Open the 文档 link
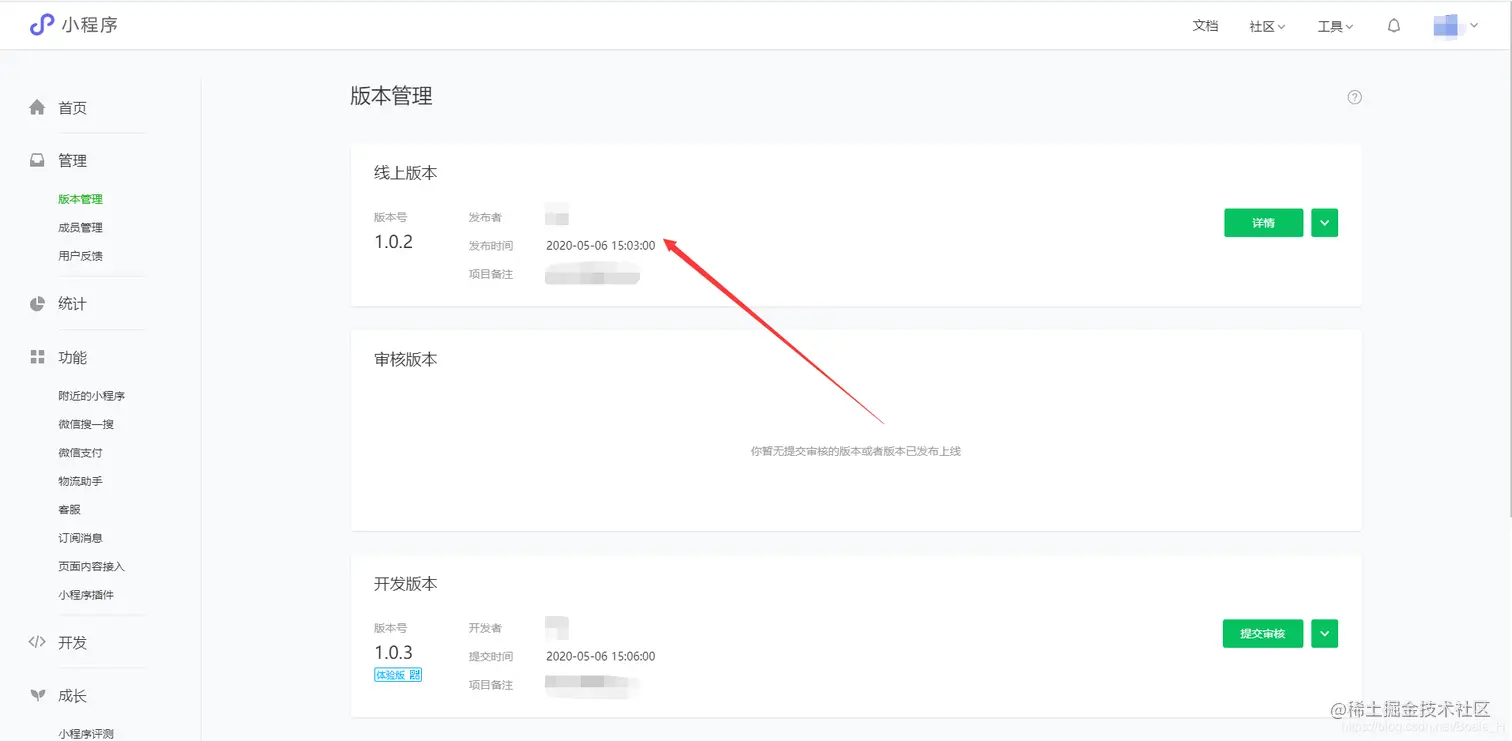This screenshot has height=741, width=1512. (1205, 26)
